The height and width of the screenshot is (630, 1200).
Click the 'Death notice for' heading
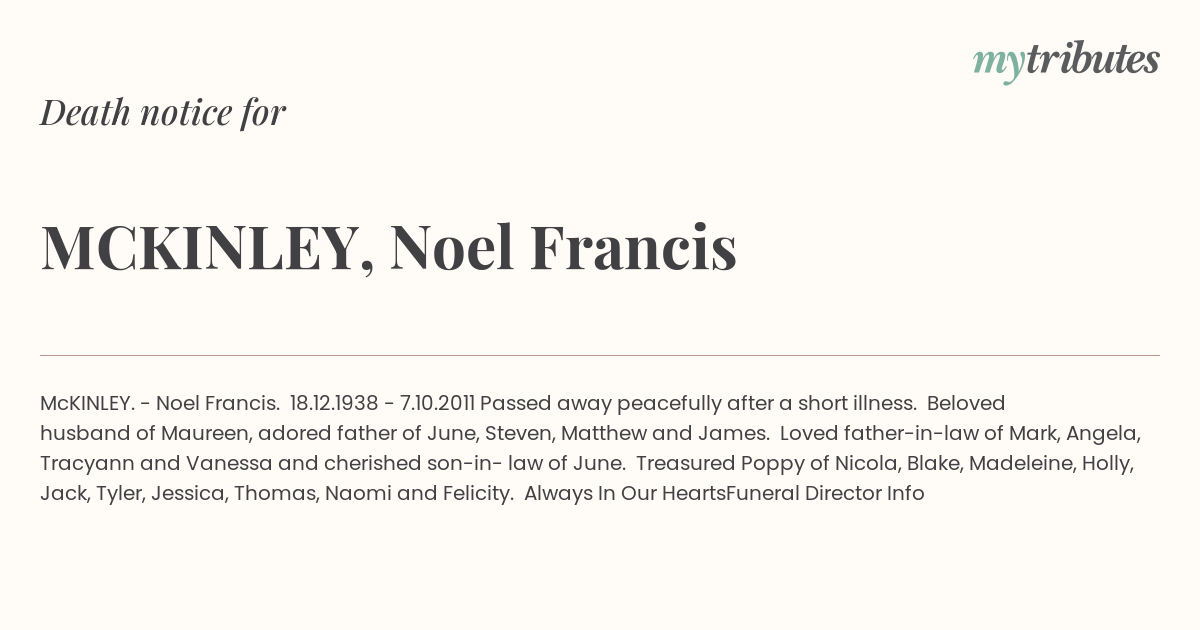163,113
